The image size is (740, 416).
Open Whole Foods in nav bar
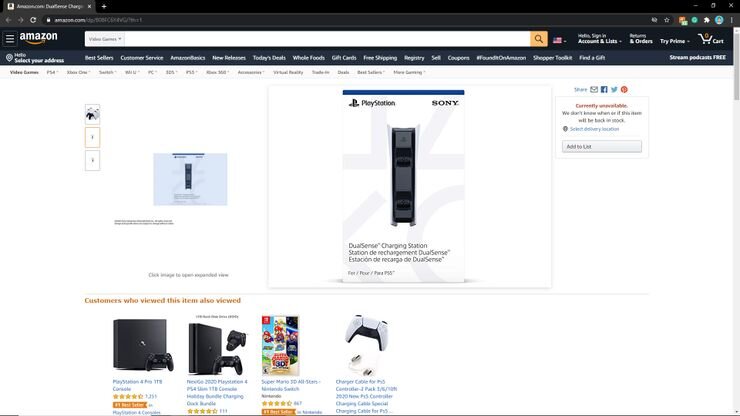[x=309, y=58]
